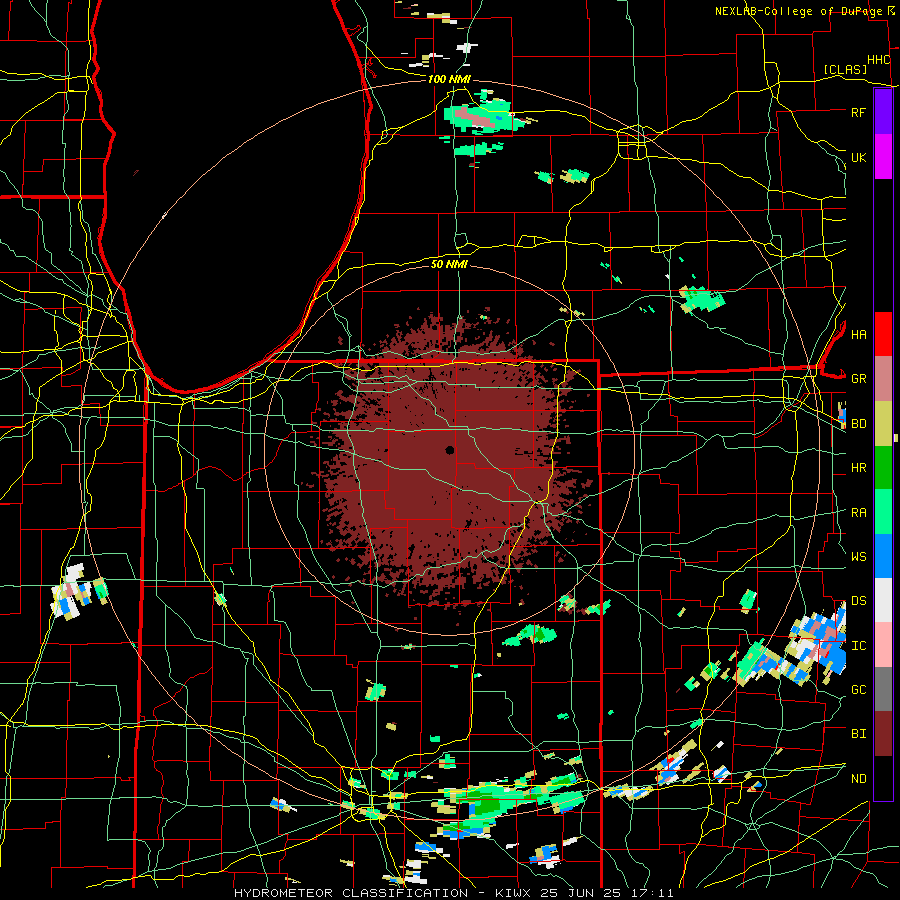Click the BI legend label
The width and height of the screenshot is (900, 900).
858,734
